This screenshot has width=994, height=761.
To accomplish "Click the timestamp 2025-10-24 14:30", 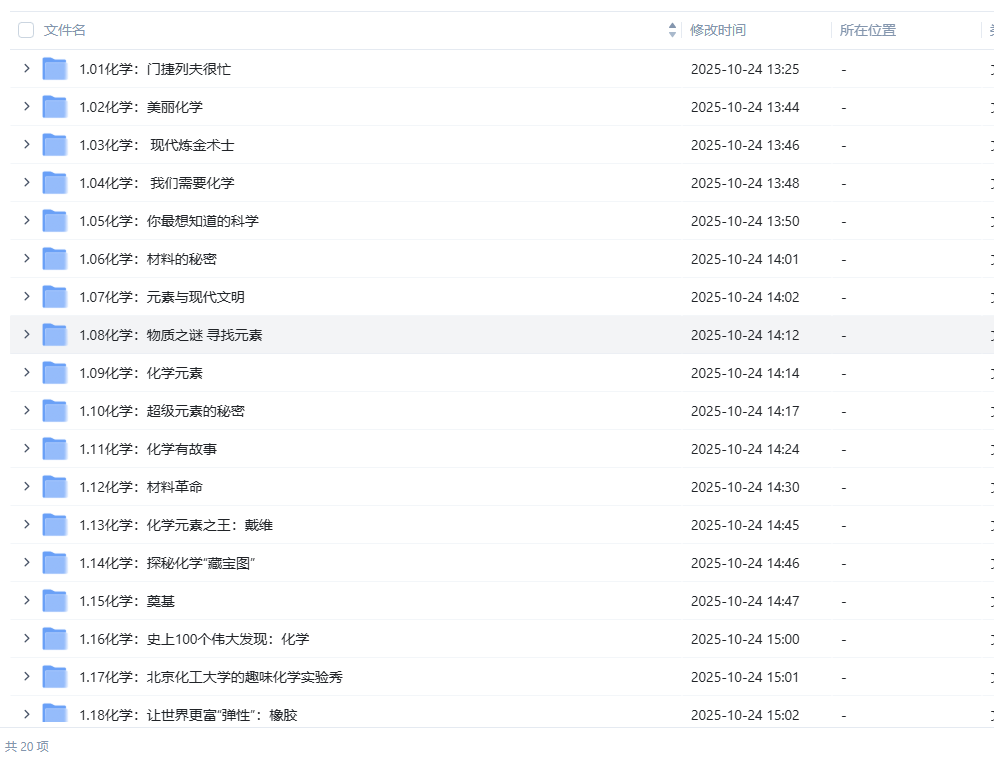I will pyautogui.click(x=745, y=488).
